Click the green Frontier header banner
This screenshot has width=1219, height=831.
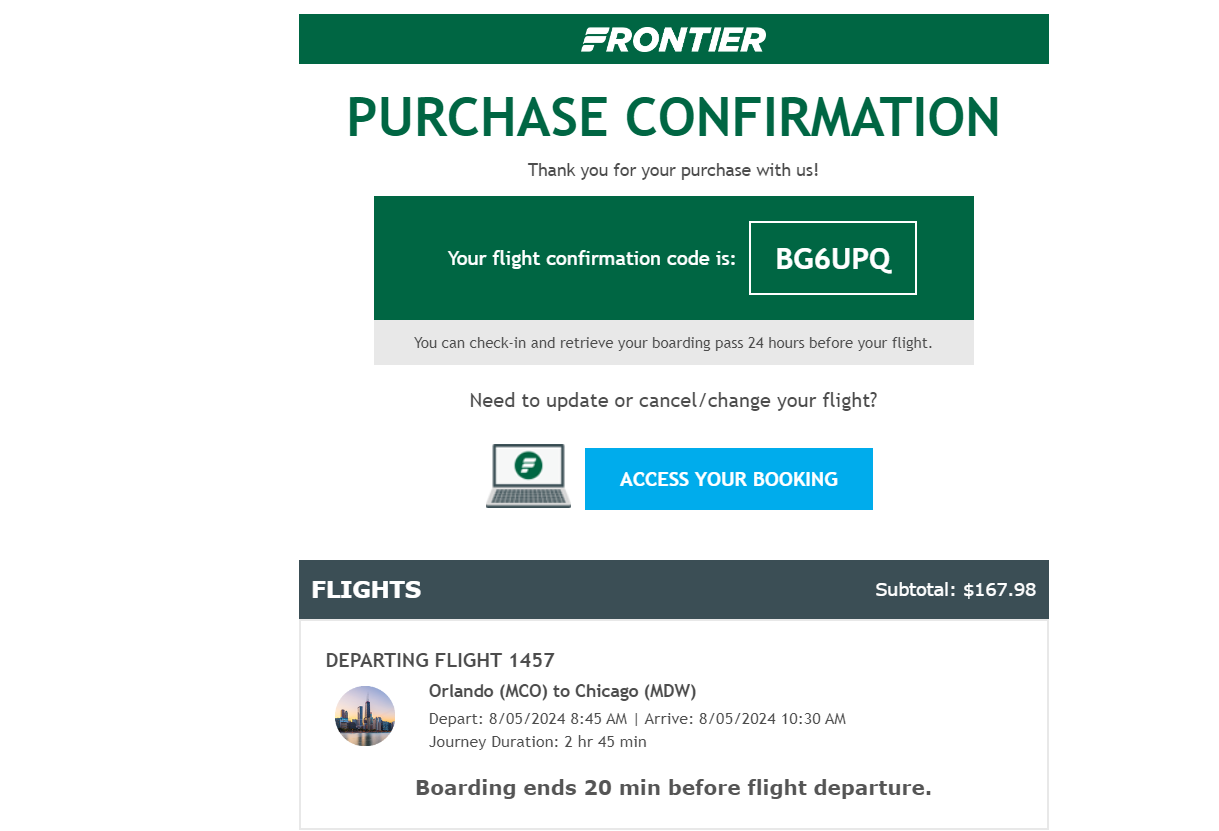click(674, 39)
